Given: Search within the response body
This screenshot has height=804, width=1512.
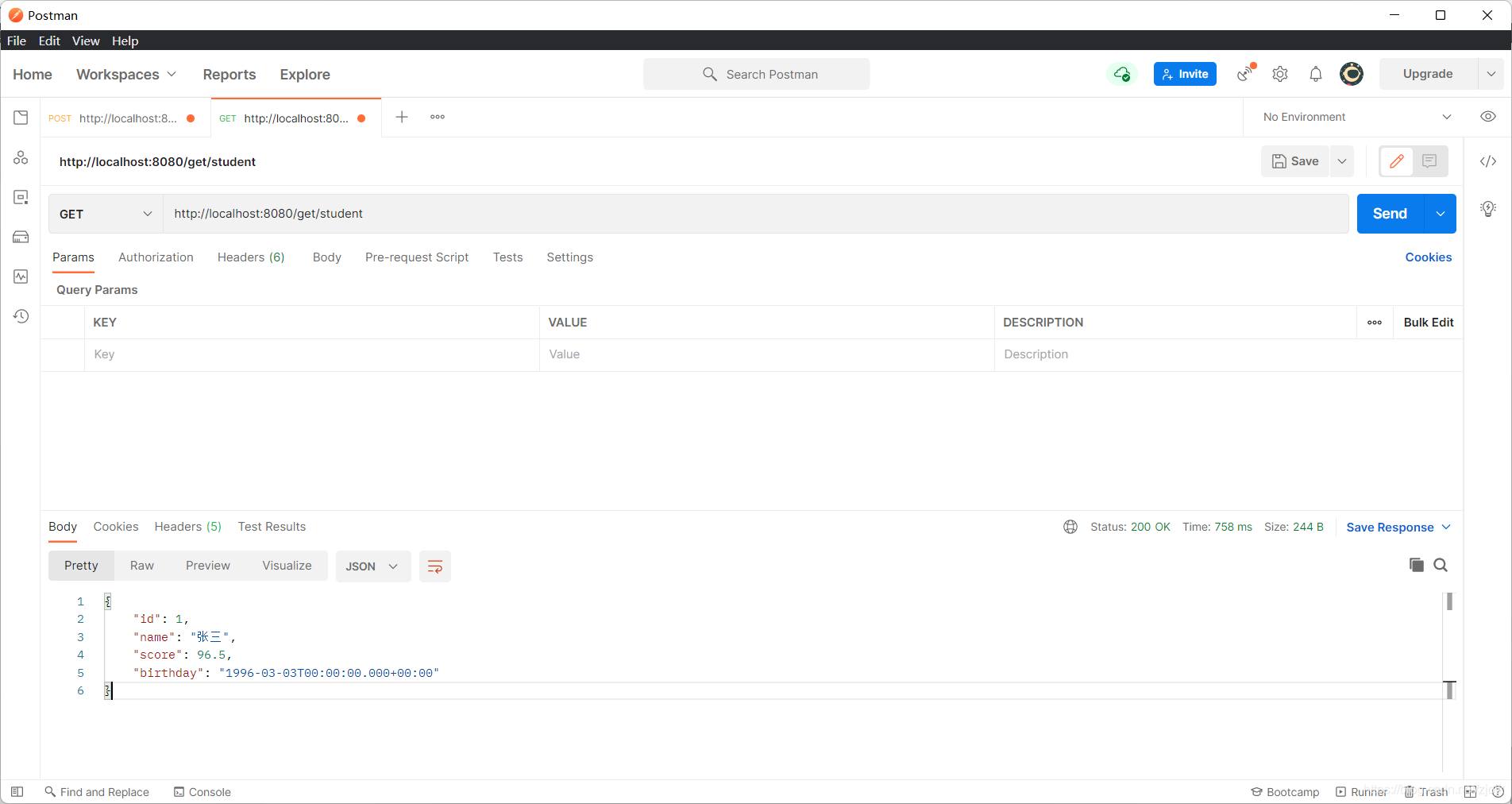Looking at the screenshot, I should tap(1441, 565).
